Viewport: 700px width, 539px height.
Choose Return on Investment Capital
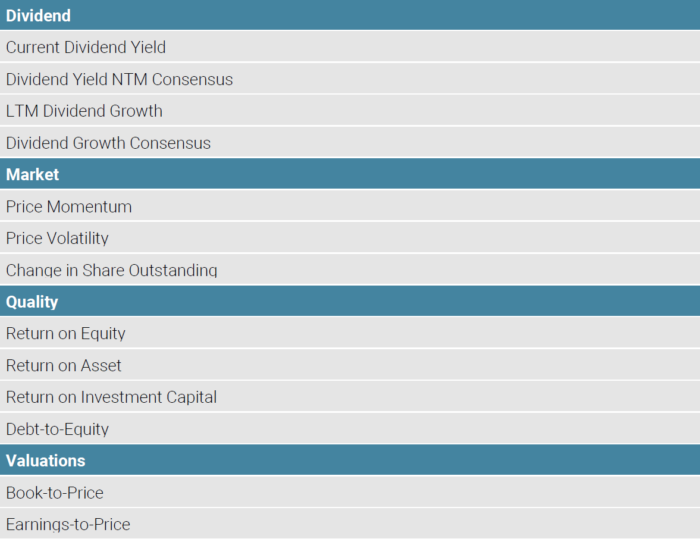coord(111,397)
